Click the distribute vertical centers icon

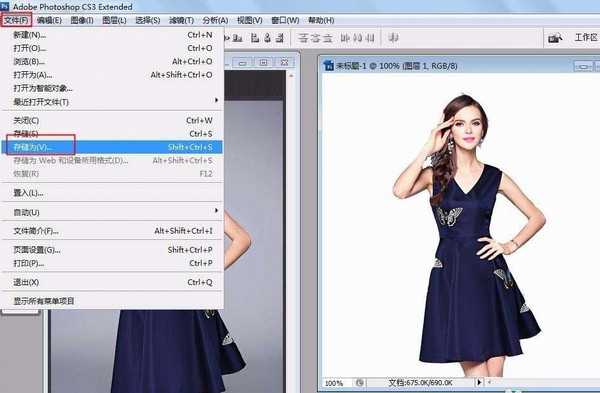click(x=315, y=38)
